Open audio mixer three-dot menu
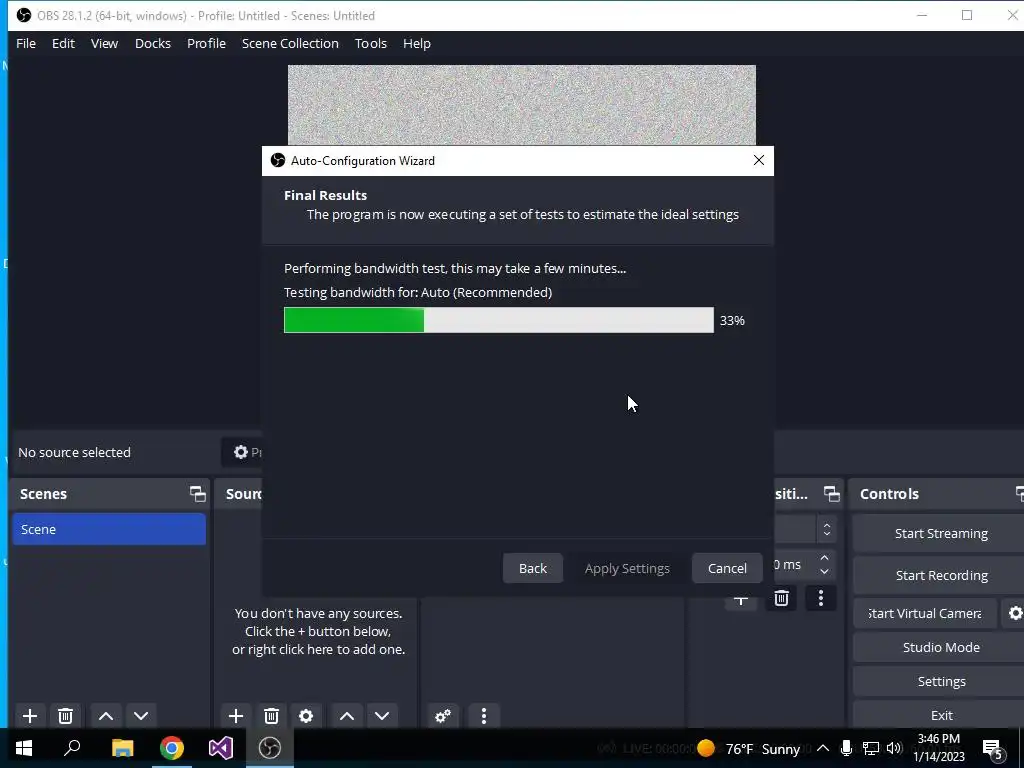This screenshot has height=768, width=1024. (x=484, y=716)
